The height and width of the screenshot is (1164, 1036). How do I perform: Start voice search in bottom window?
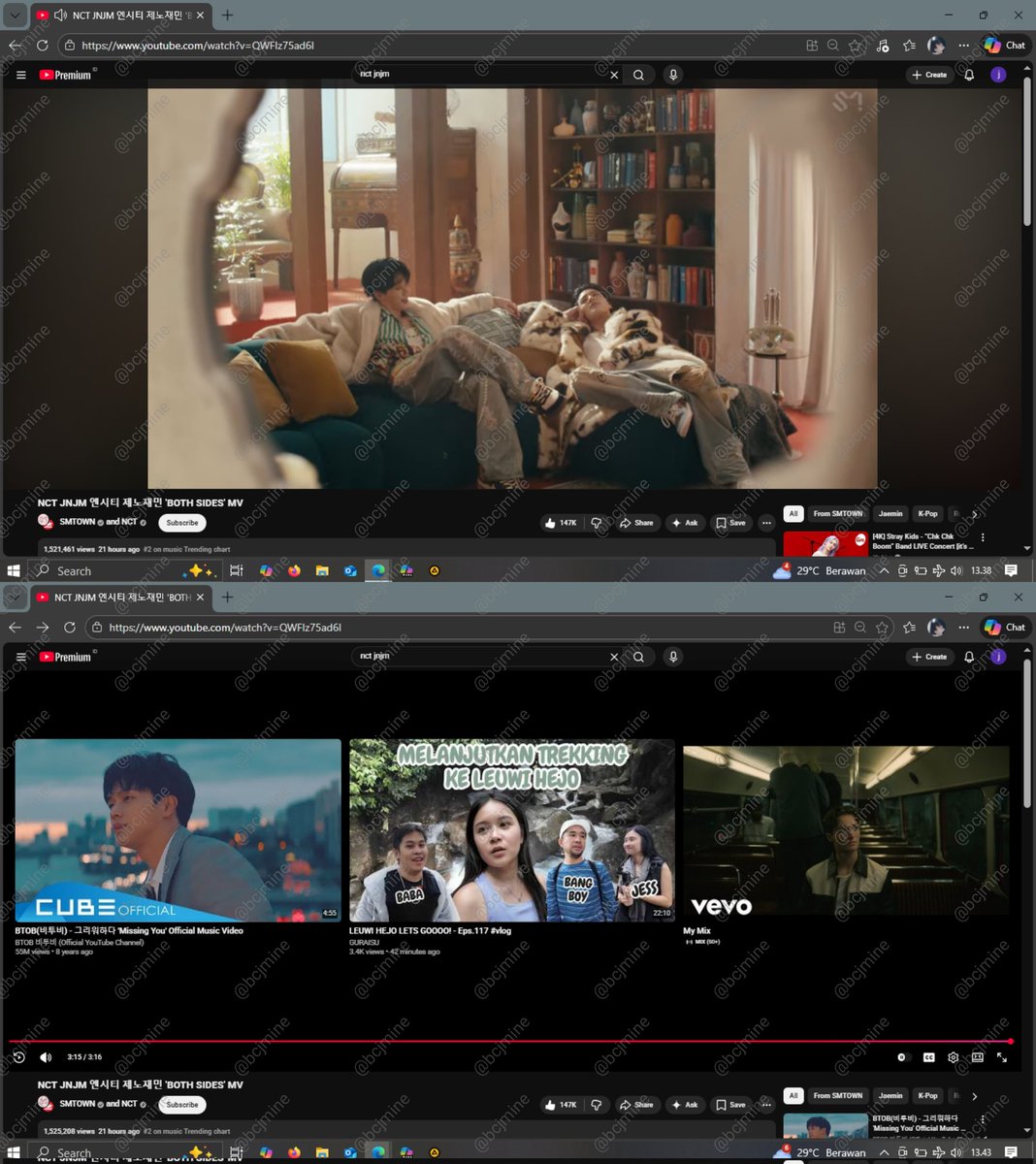click(x=672, y=657)
